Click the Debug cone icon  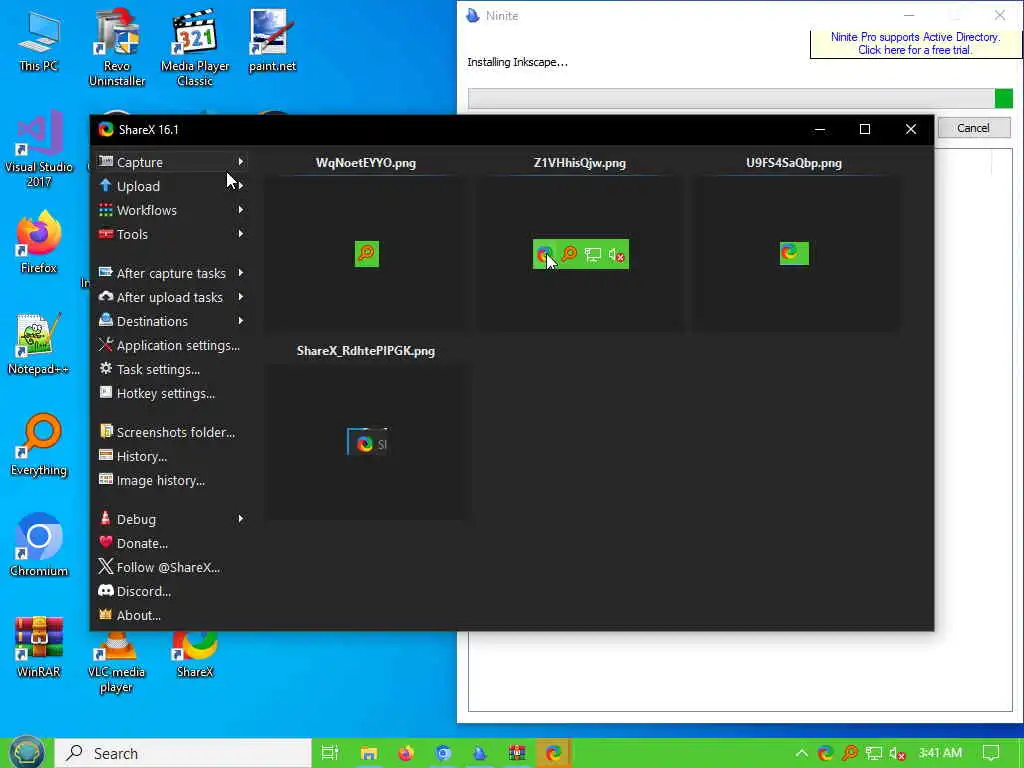106,519
